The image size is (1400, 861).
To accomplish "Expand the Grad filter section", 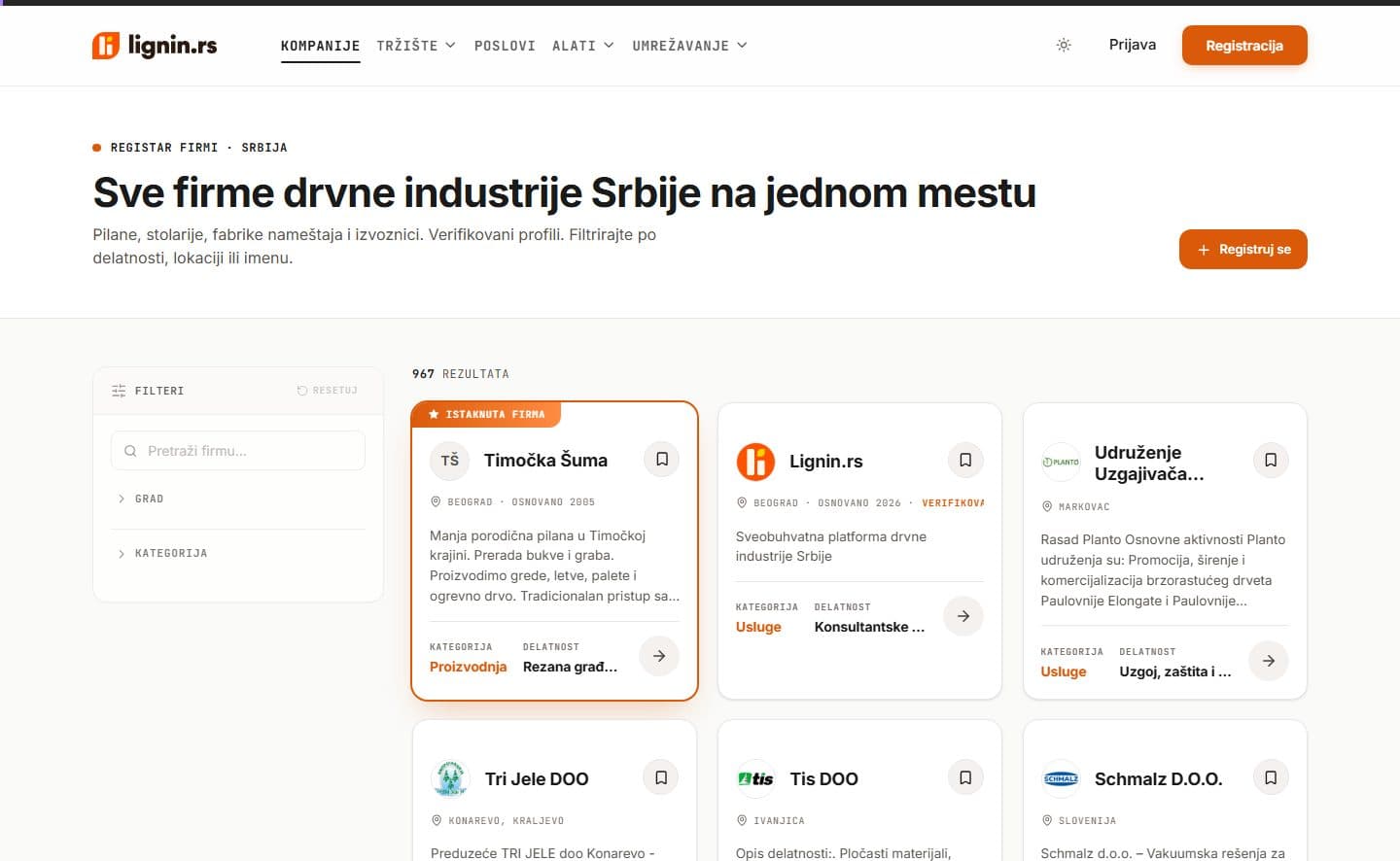I will pyautogui.click(x=238, y=499).
